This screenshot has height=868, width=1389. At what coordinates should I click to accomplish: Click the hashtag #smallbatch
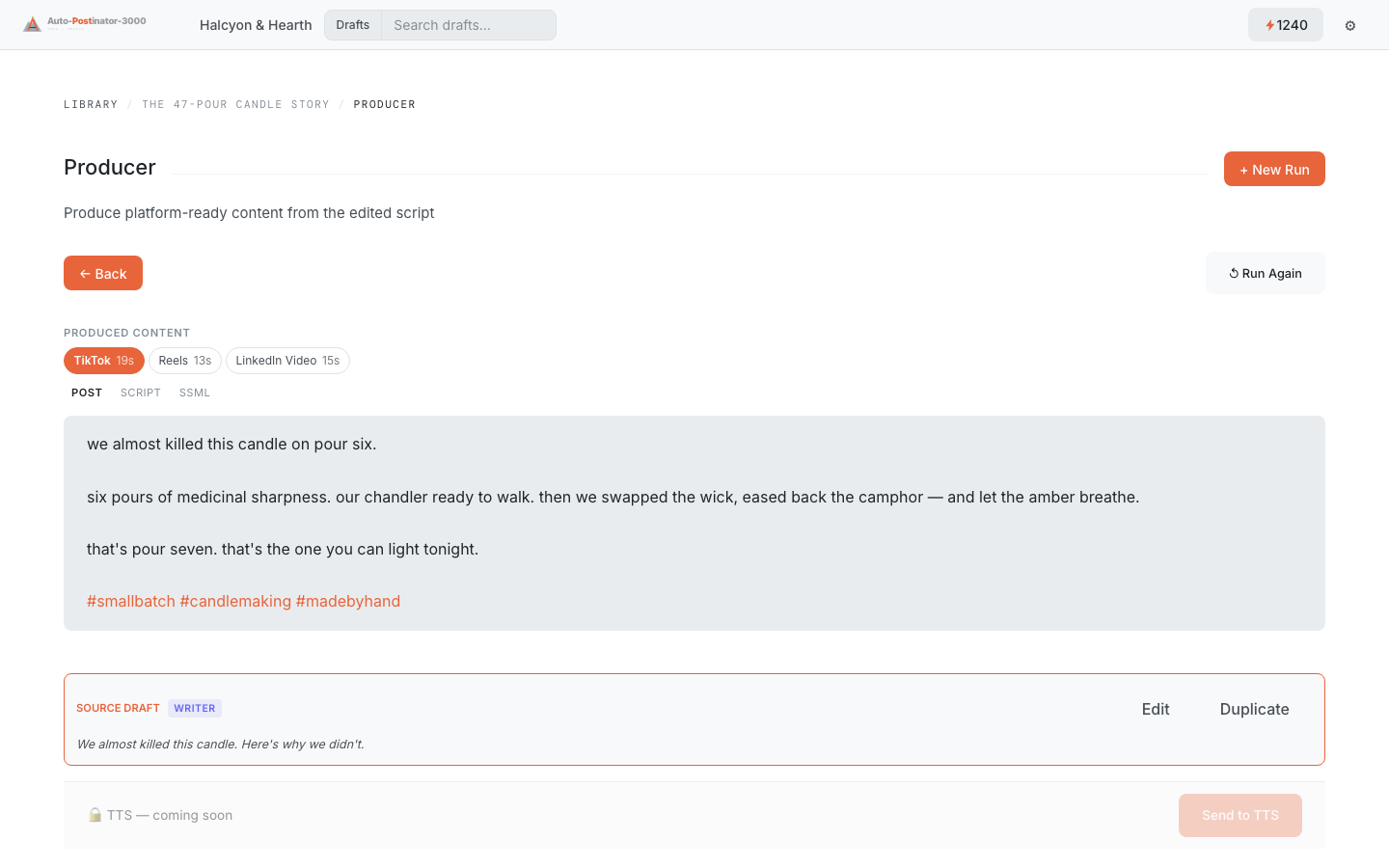coord(131,601)
